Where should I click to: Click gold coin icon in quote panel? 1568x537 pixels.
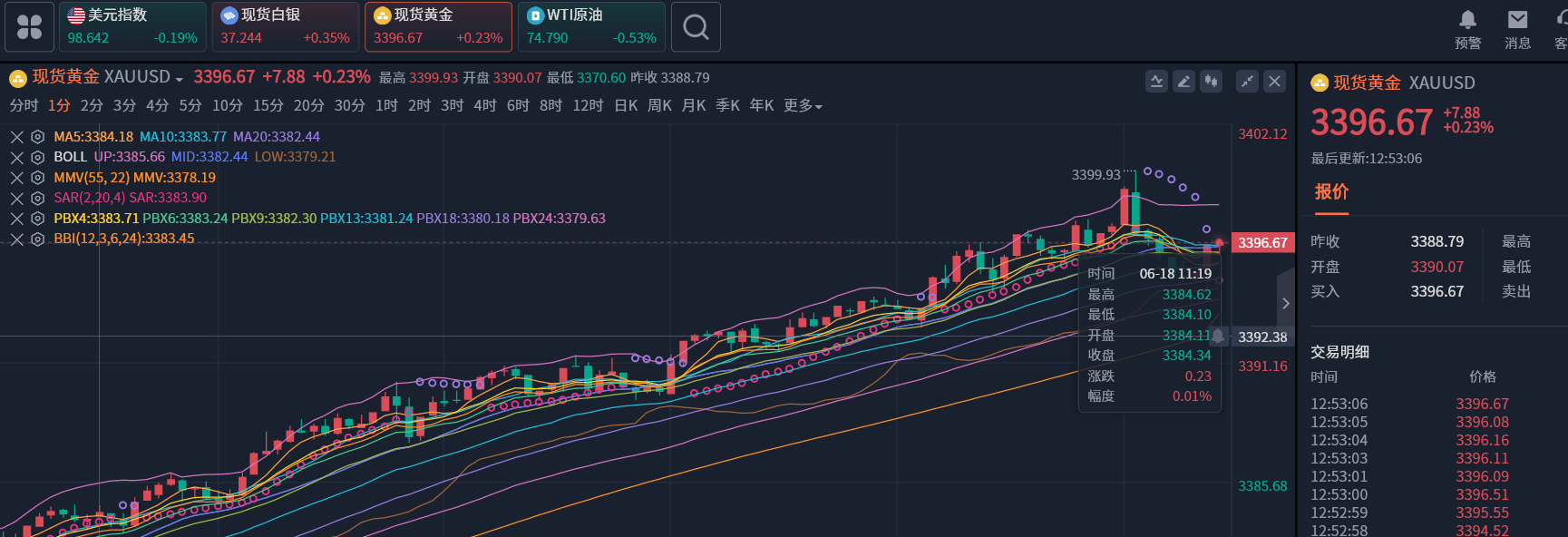(1320, 83)
